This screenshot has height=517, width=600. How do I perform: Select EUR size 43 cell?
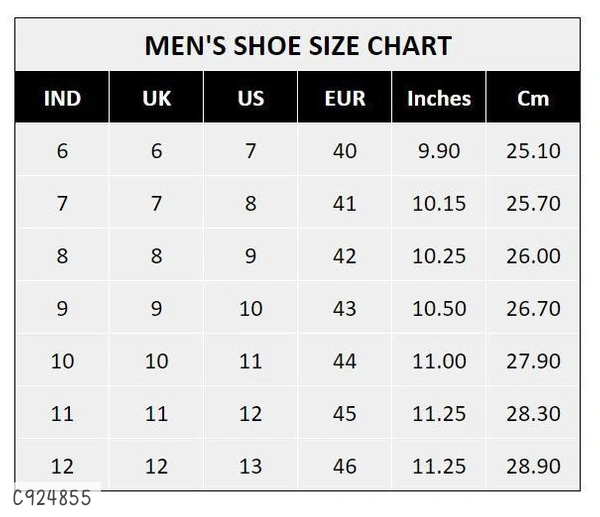pyautogui.click(x=345, y=308)
